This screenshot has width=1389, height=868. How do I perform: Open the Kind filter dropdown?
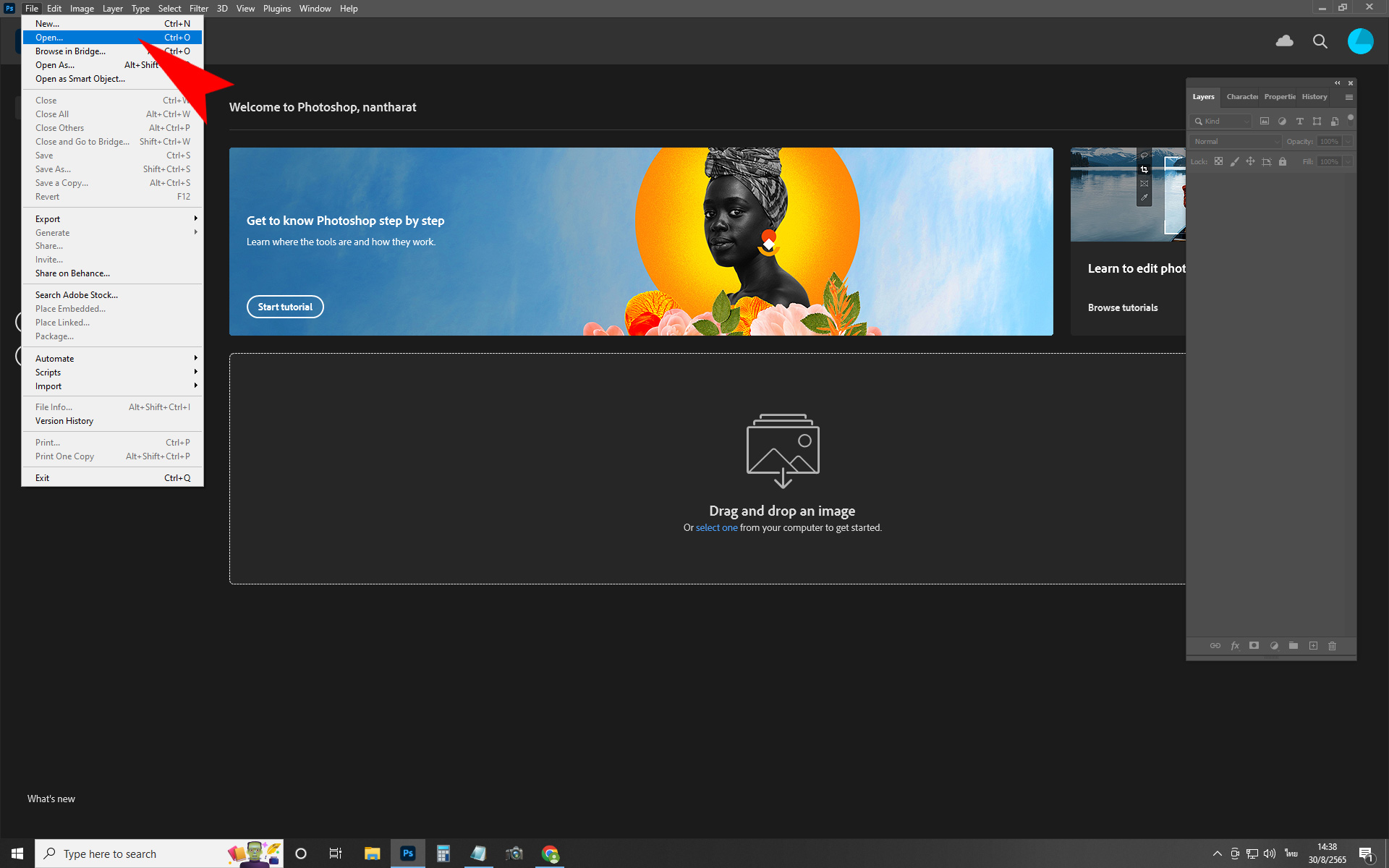click(1220, 122)
